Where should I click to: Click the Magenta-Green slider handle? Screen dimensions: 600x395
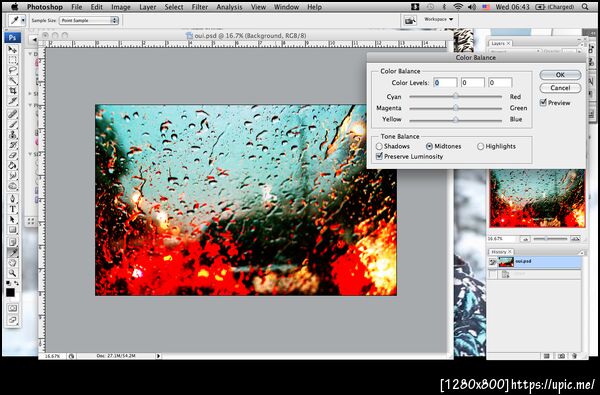point(455,108)
